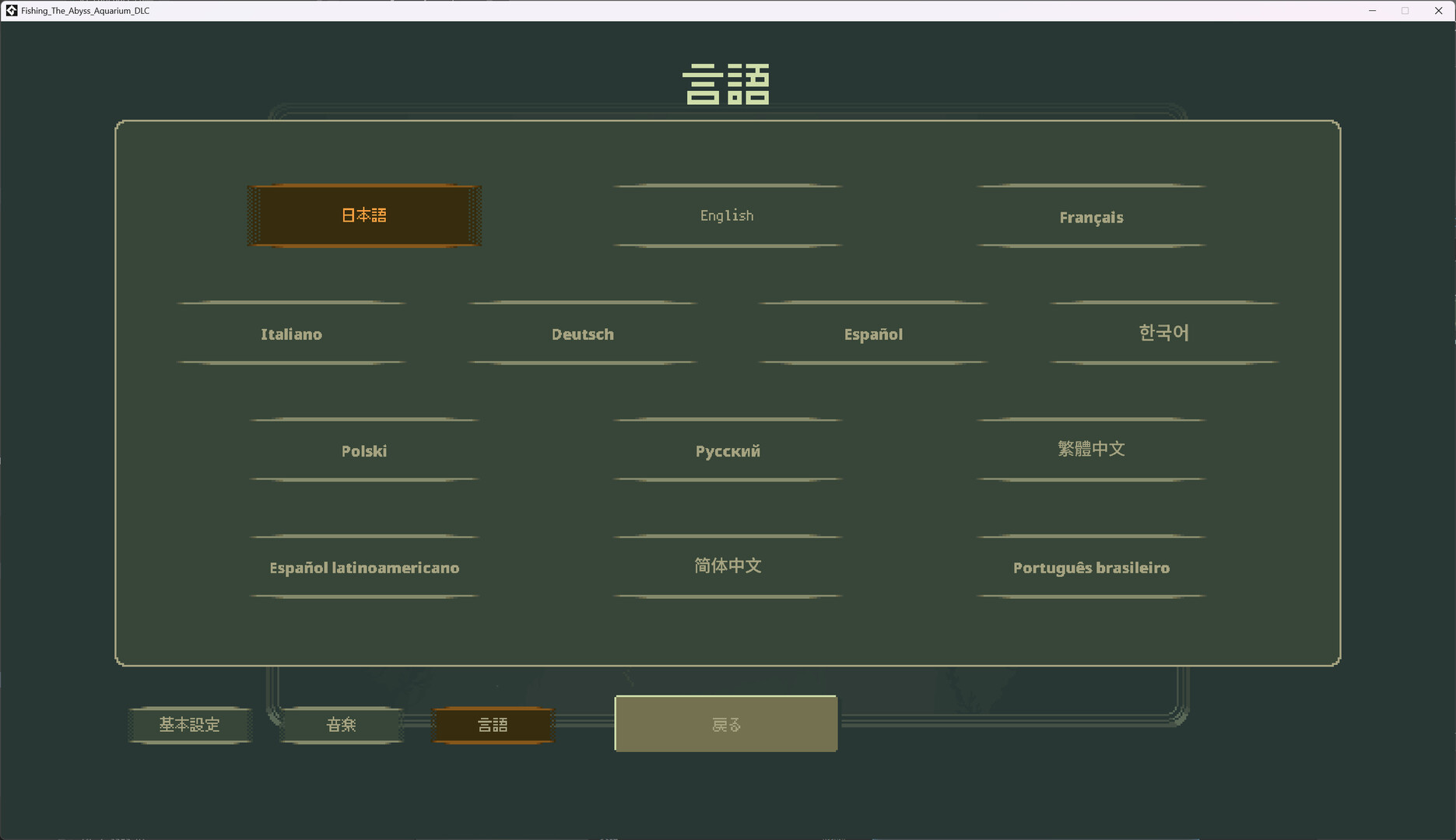
Task: Set language to Español
Action: point(873,334)
